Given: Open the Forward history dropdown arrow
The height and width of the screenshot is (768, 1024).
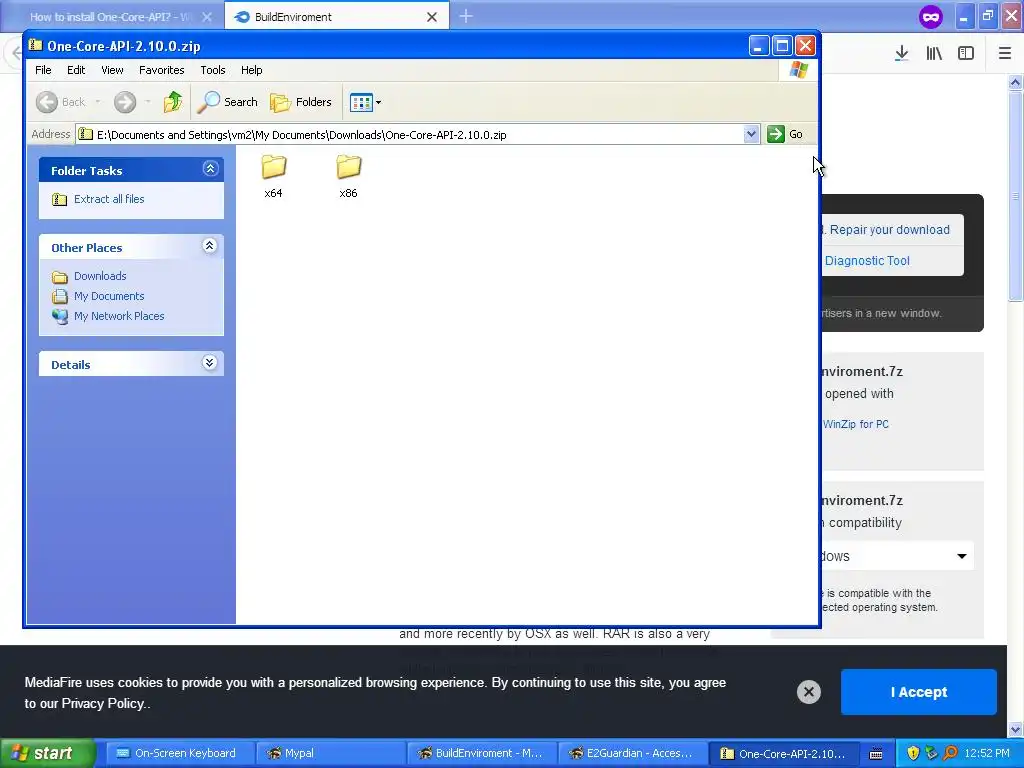Looking at the screenshot, I should [148, 102].
